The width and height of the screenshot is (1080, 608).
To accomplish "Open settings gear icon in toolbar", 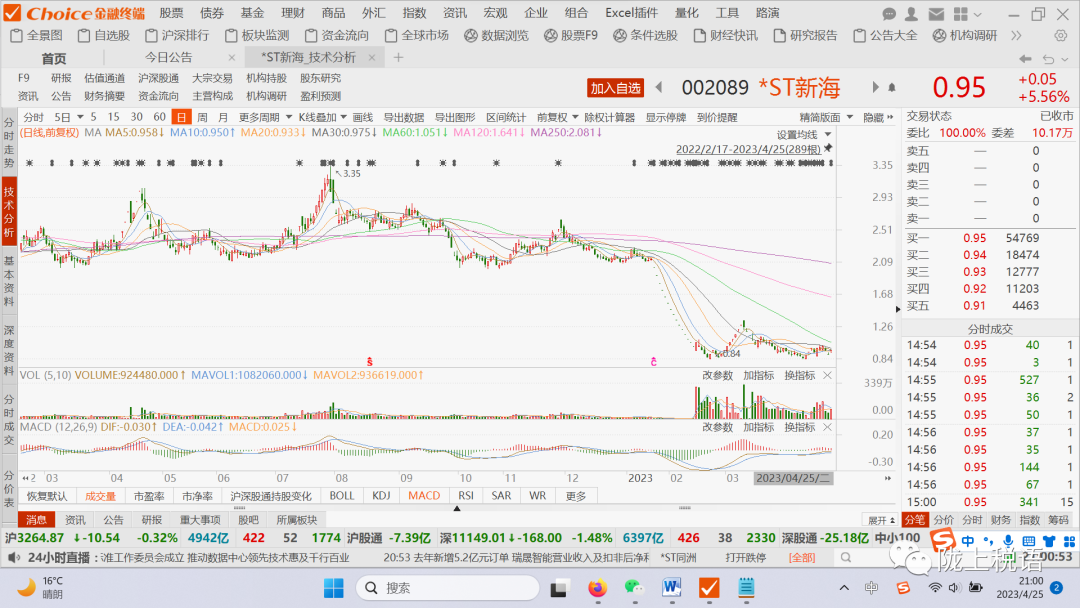I will pyautogui.click(x=1061, y=35).
